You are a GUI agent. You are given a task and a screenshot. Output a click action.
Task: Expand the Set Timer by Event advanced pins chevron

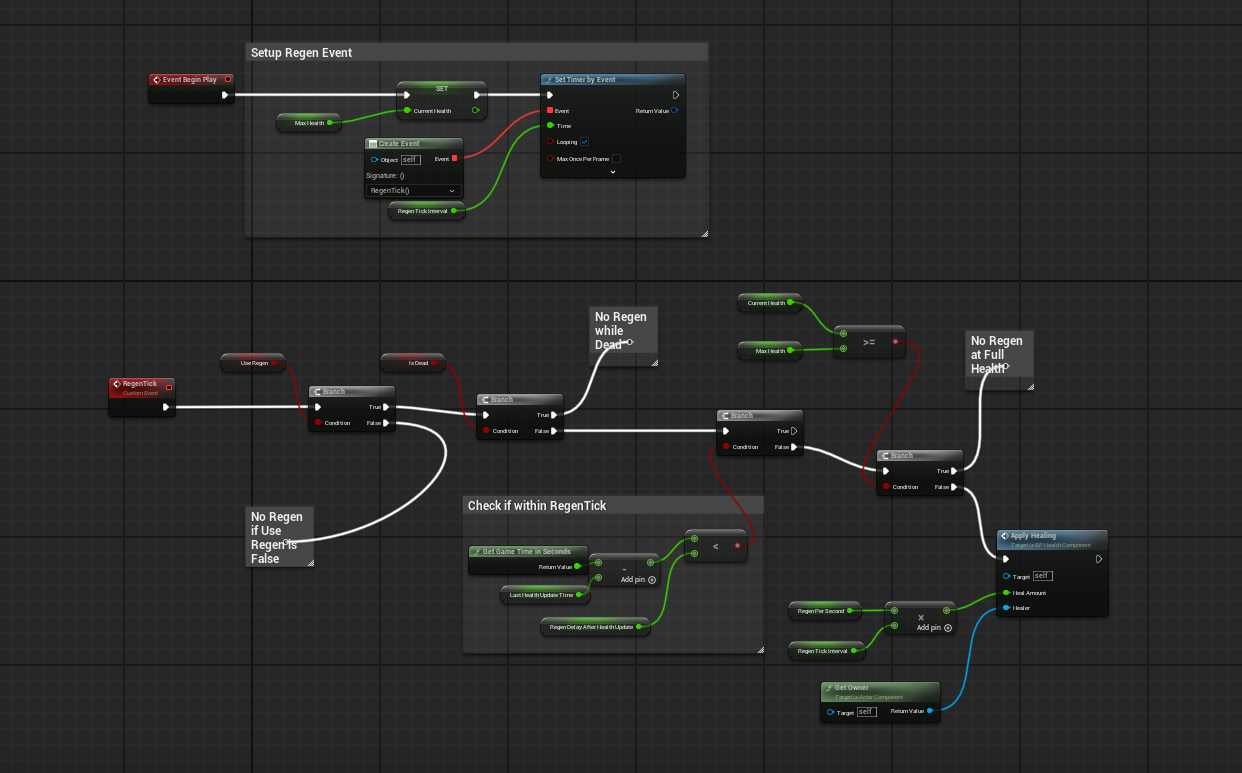pyautogui.click(x=613, y=172)
